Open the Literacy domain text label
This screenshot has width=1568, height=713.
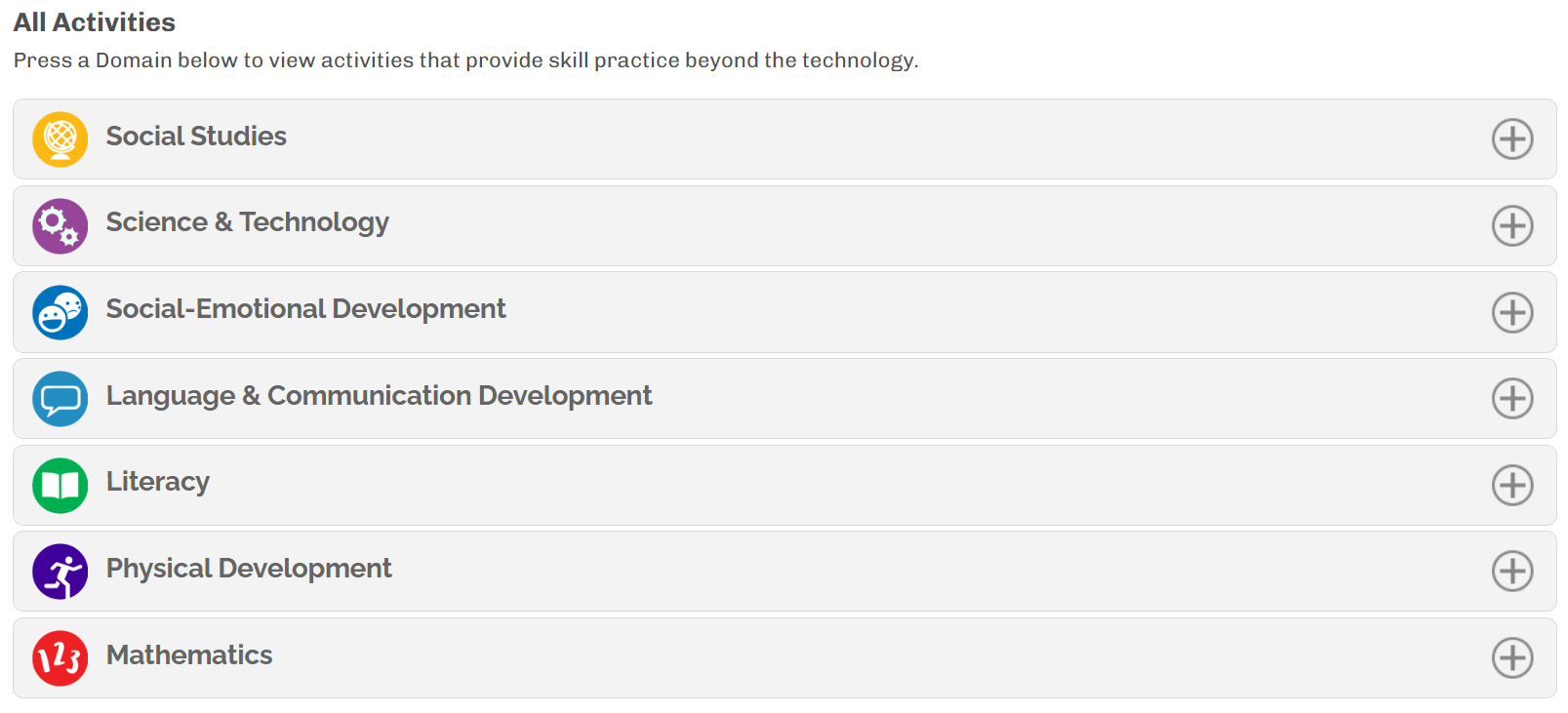pyautogui.click(x=158, y=483)
